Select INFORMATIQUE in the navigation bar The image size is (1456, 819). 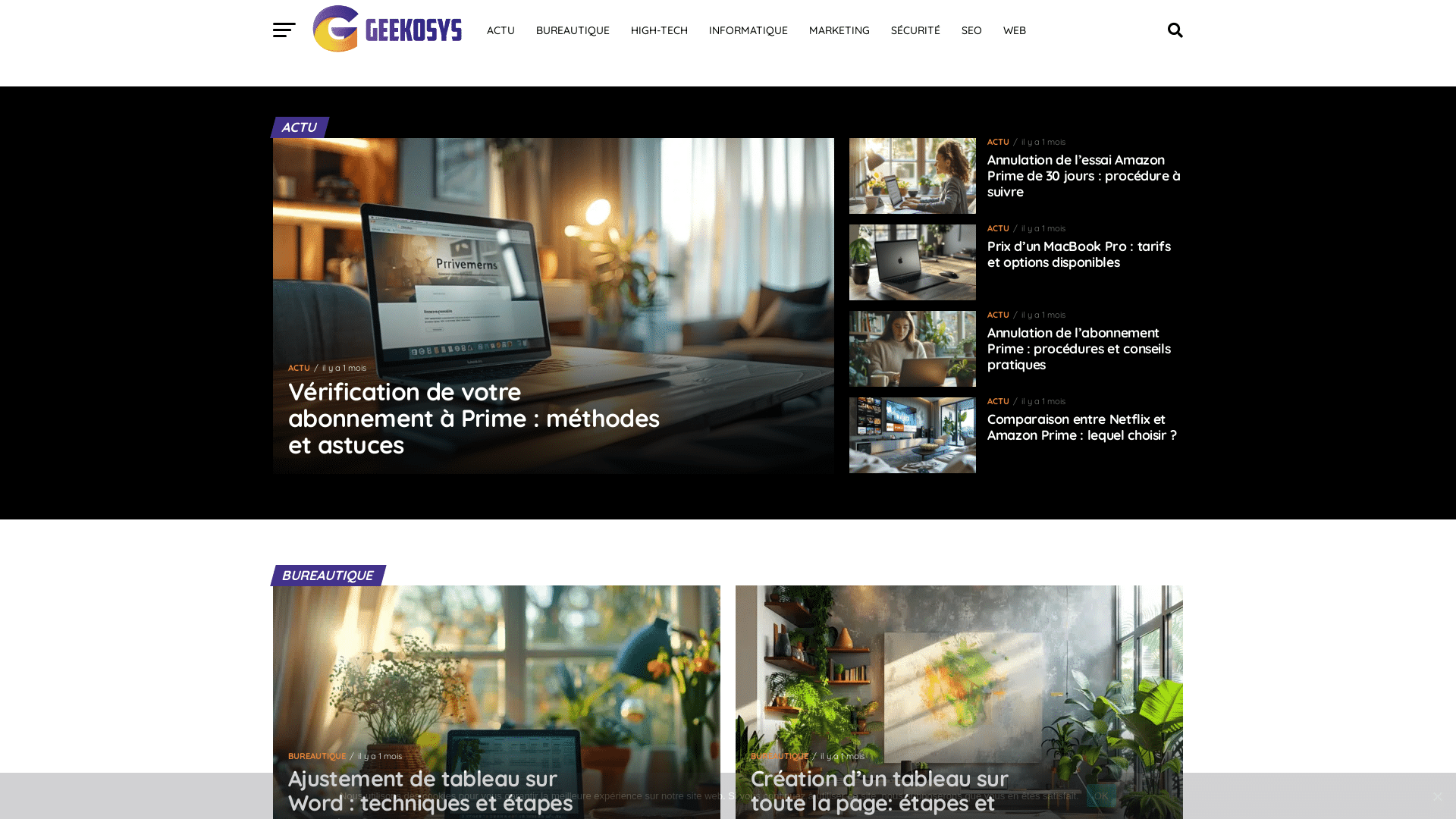click(x=748, y=30)
